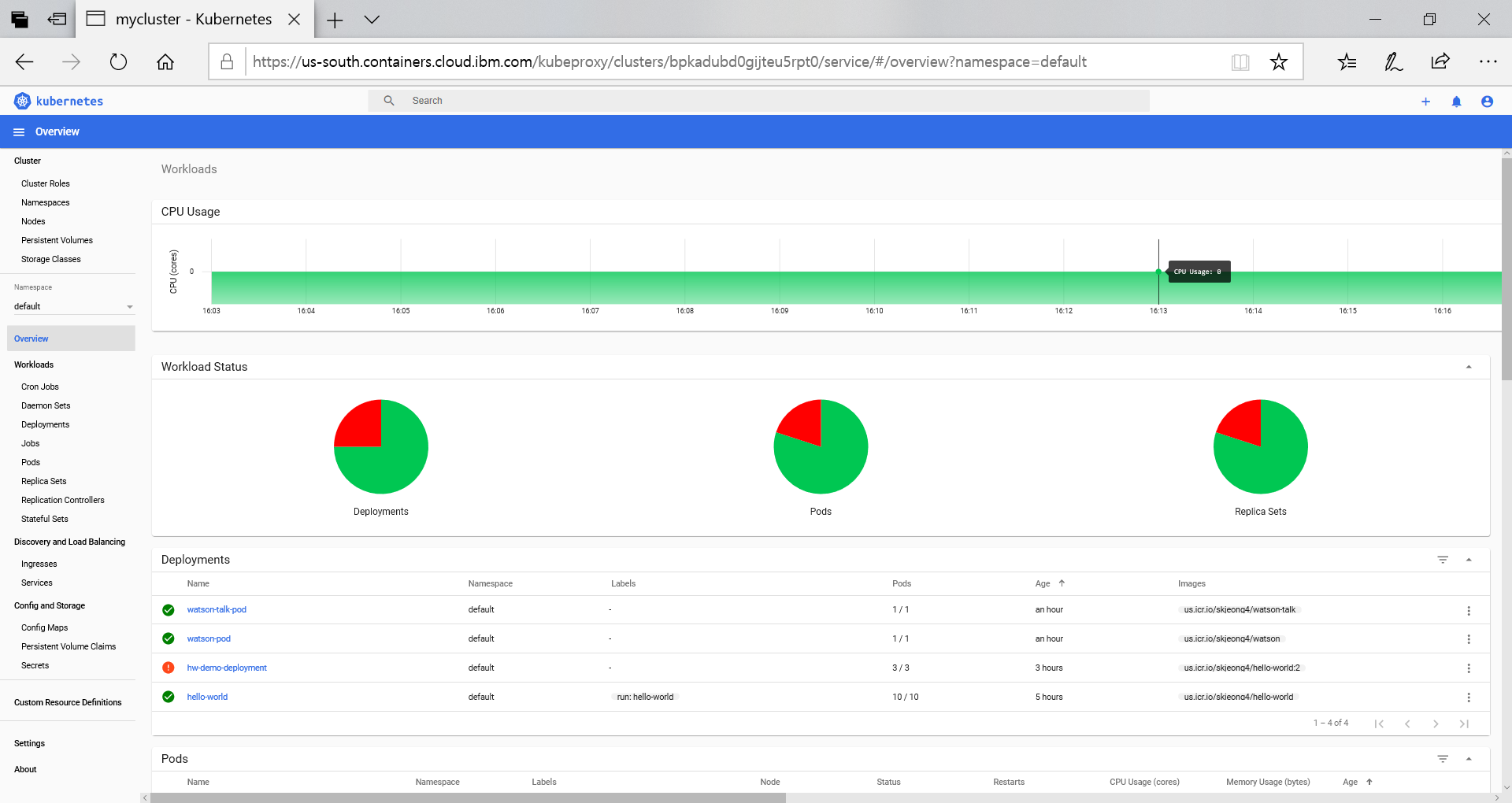Click the browser share icon
The image size is (1512, 803).
tap(1440, 61)
